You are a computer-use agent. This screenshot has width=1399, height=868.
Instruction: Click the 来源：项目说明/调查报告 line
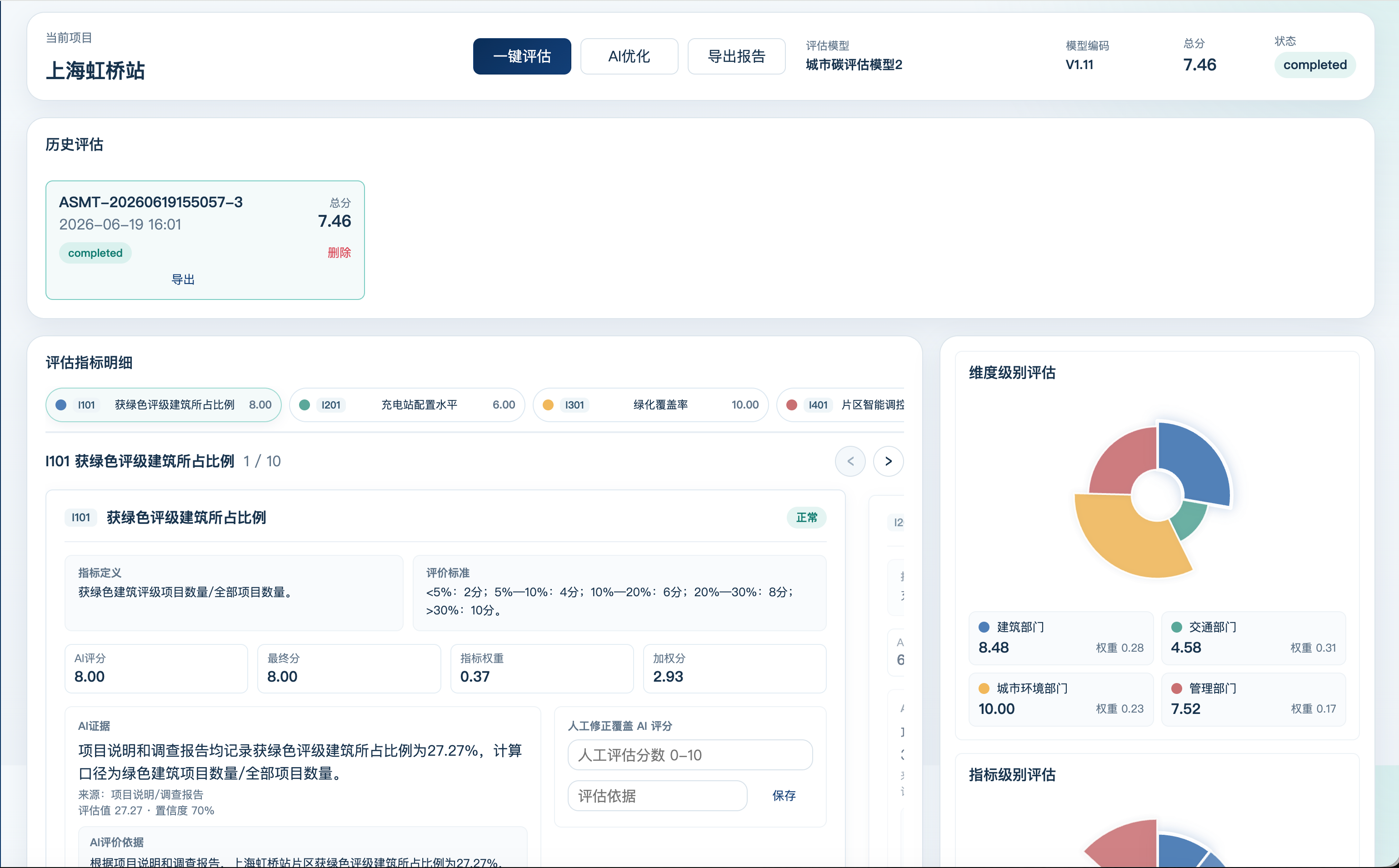tap(140, 794)
